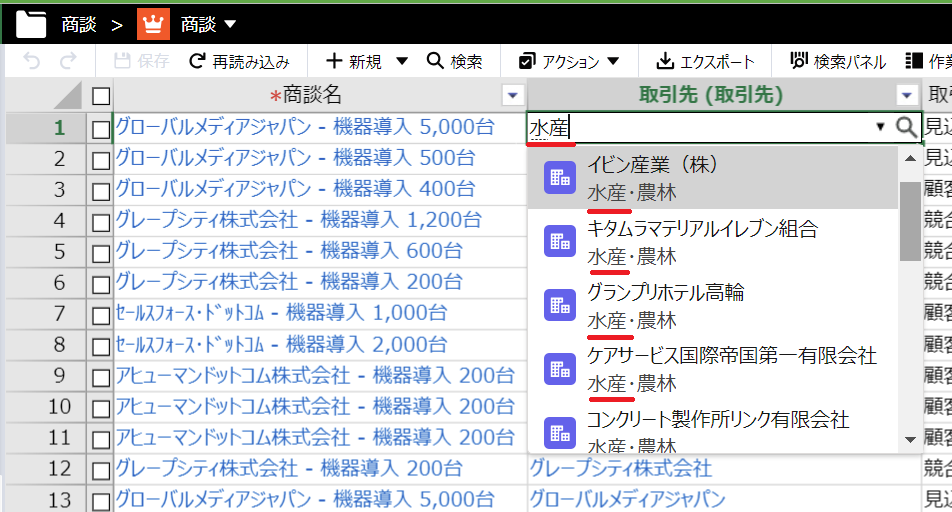The image size is (952, 512).
Task: Open the 取引先 column filter dropdown
Action: pos(906,95)
